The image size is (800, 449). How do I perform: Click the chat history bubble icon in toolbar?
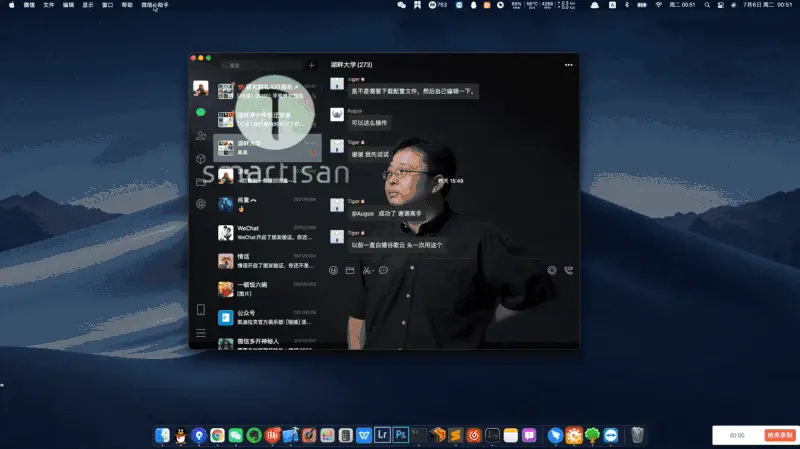coord(384,270)
